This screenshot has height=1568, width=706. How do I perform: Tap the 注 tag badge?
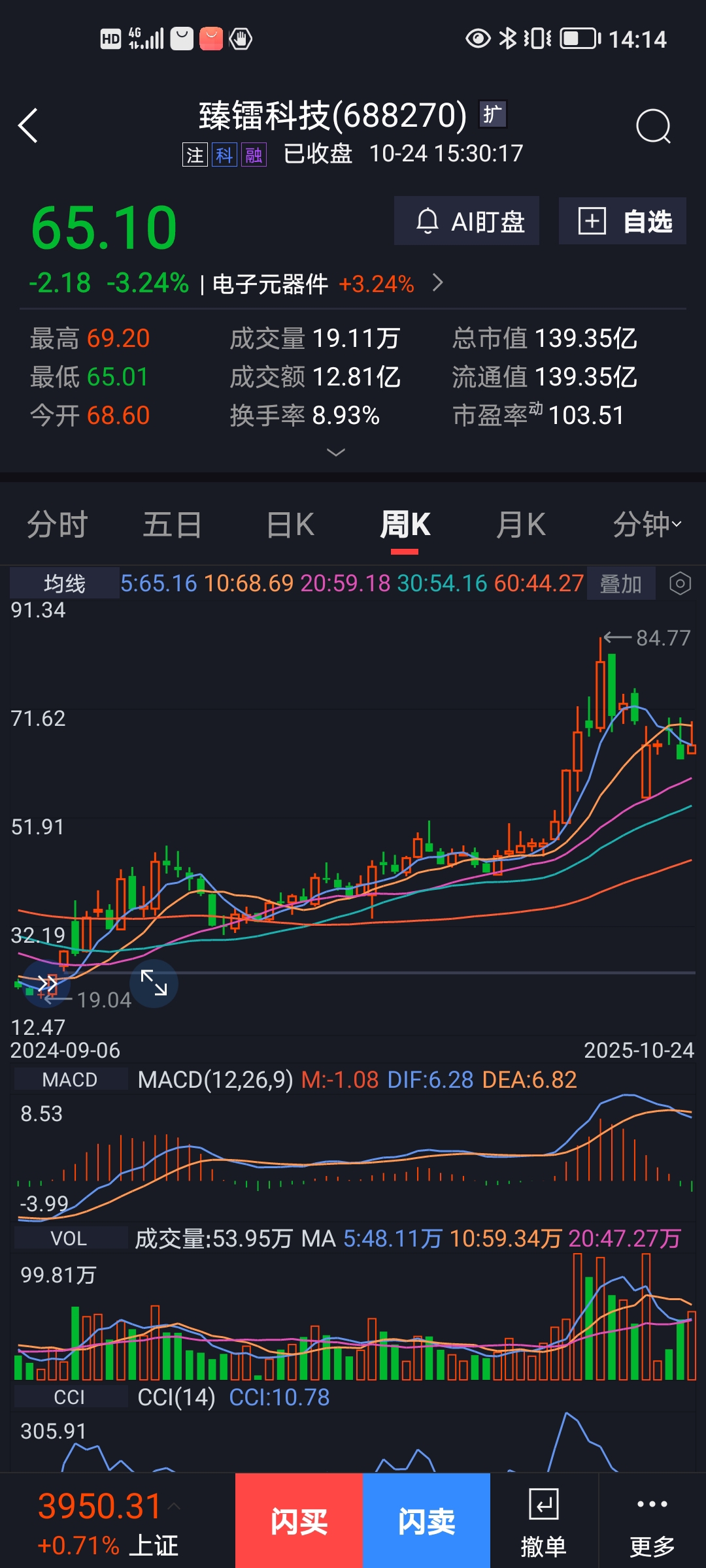(195, 155)
